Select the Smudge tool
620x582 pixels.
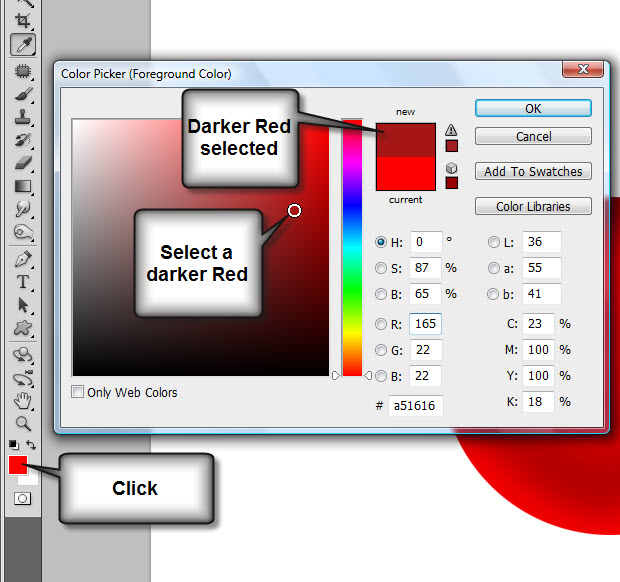(x=23, y=209)
